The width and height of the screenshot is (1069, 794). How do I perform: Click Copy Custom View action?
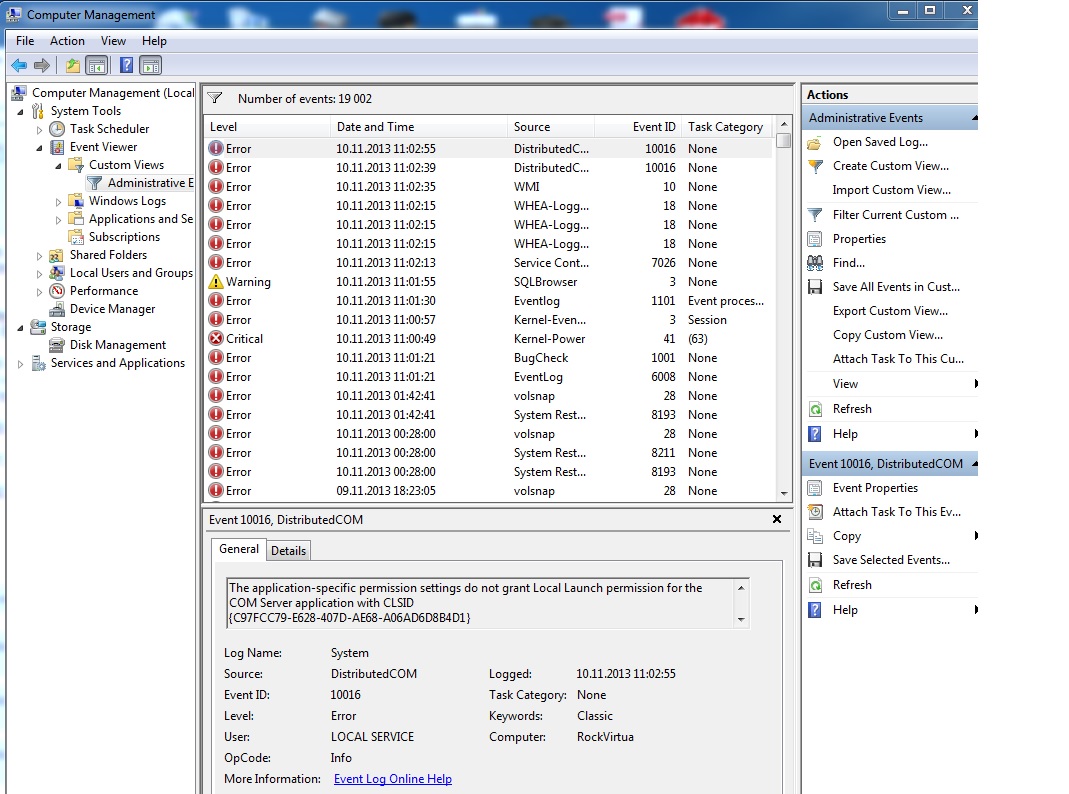coord(888,335)
